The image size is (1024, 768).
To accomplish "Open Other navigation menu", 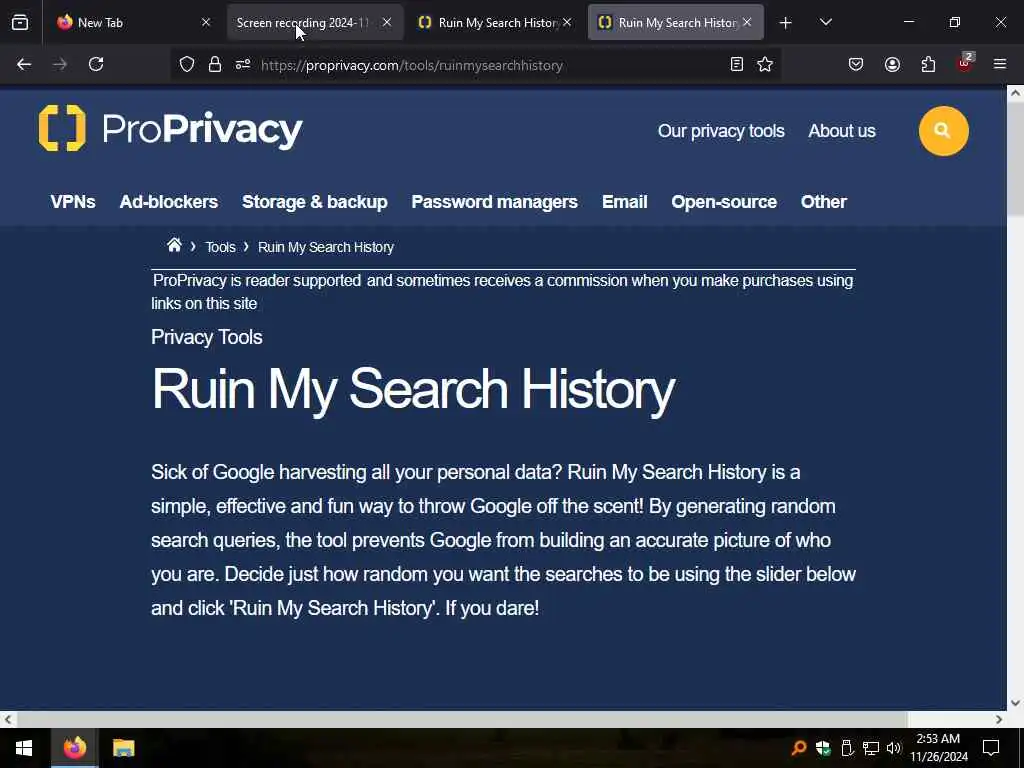I will tap(824, 202).
